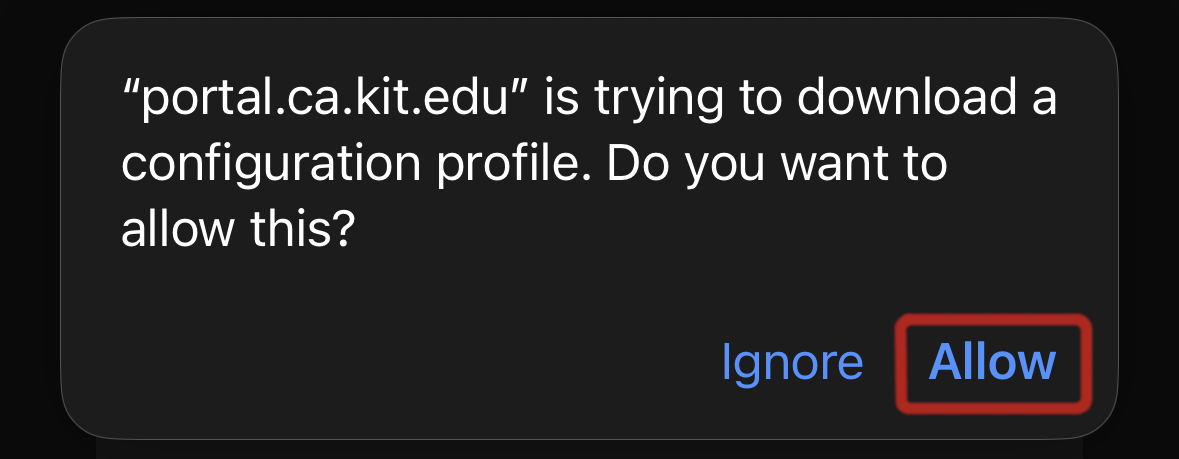Click the "portal.ca.kit.edu" domain text
Image resolution: width=1179 pixels, height=459 pixels.
(331, 101)
